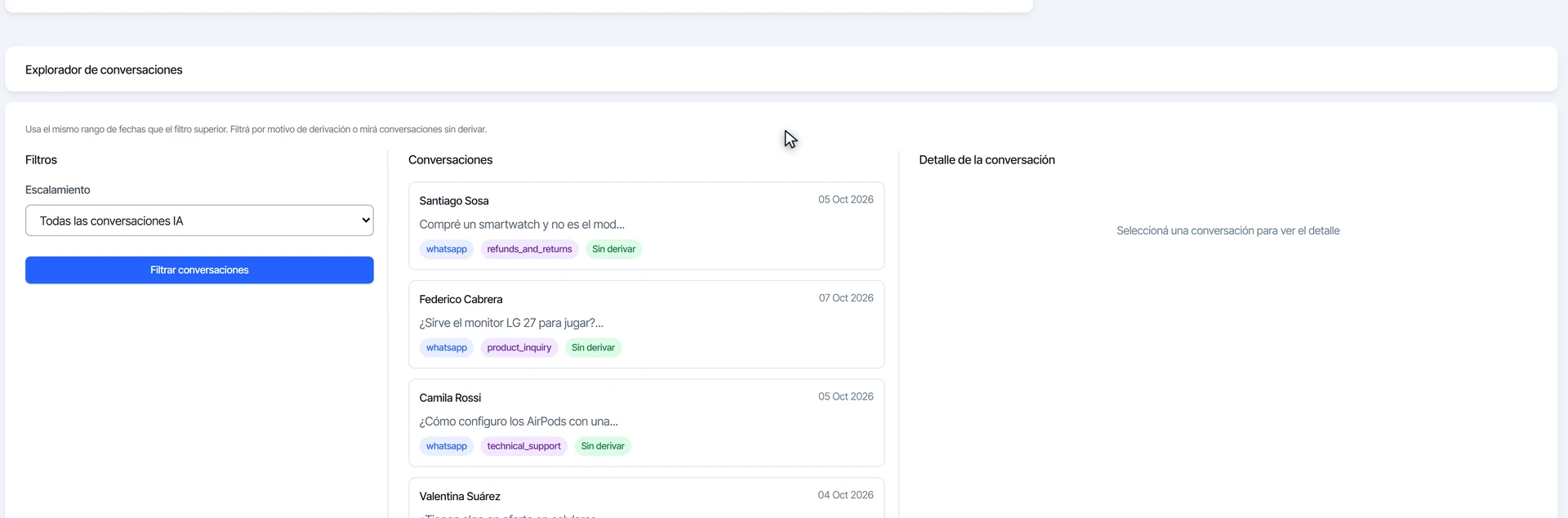This screenshot has height=518, width=1568.
Task: Click message preview '¿Cómo configuro los AirPods con una...'
Action: (x=519, y=422)
